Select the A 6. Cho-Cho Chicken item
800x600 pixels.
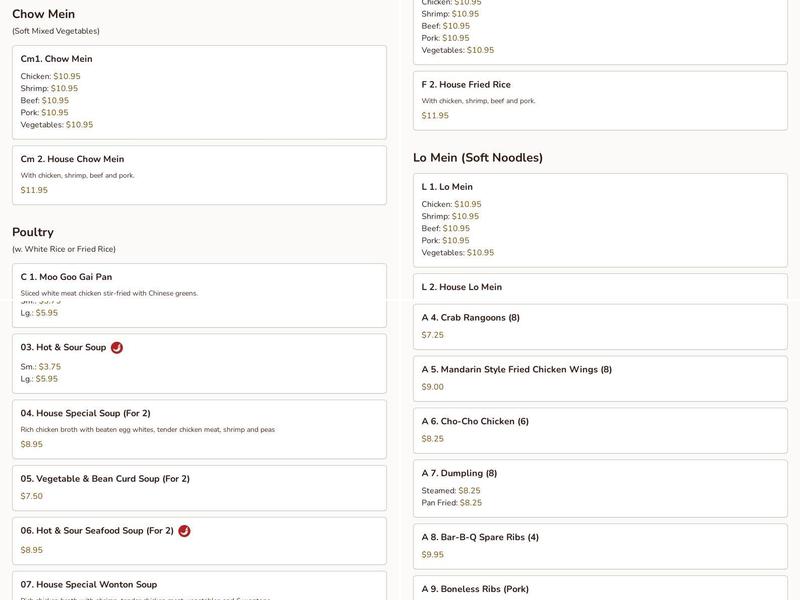[x=600, y=430]
